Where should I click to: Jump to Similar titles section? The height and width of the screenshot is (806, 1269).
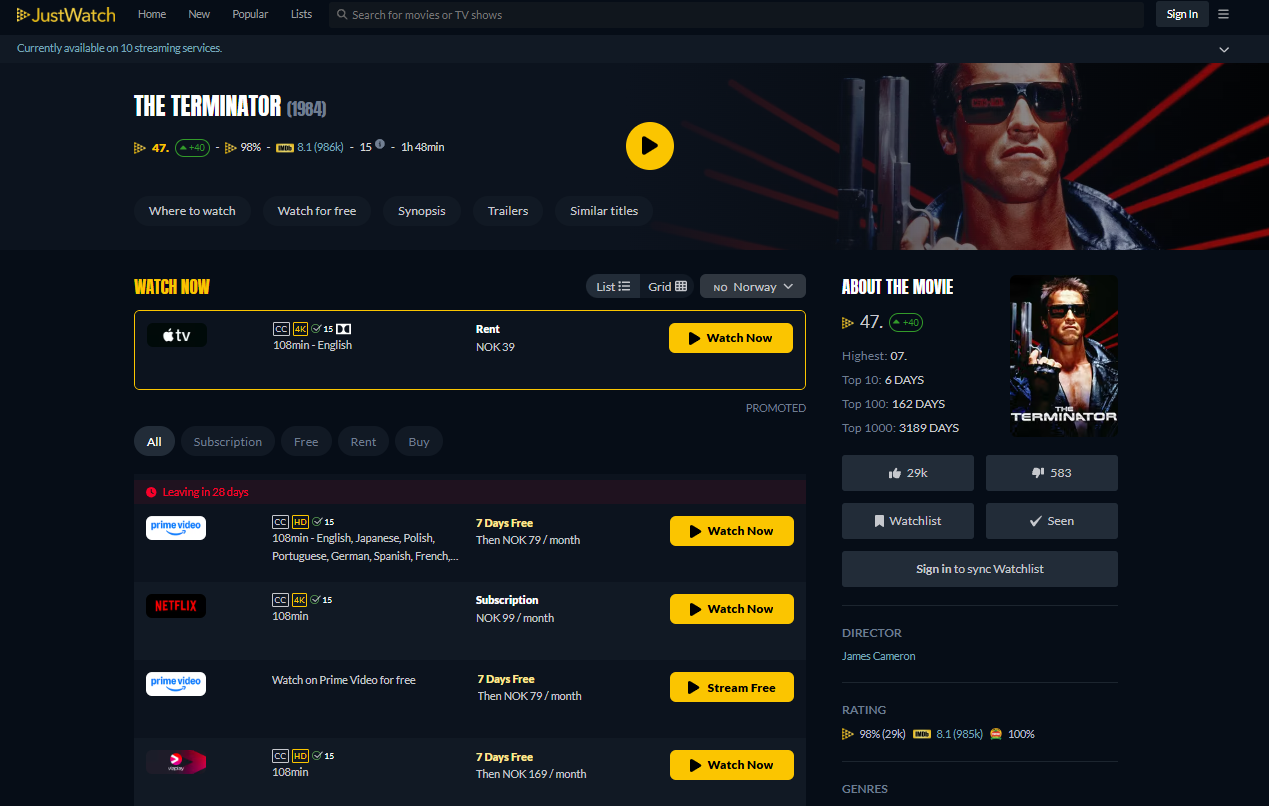click(604, 211)
